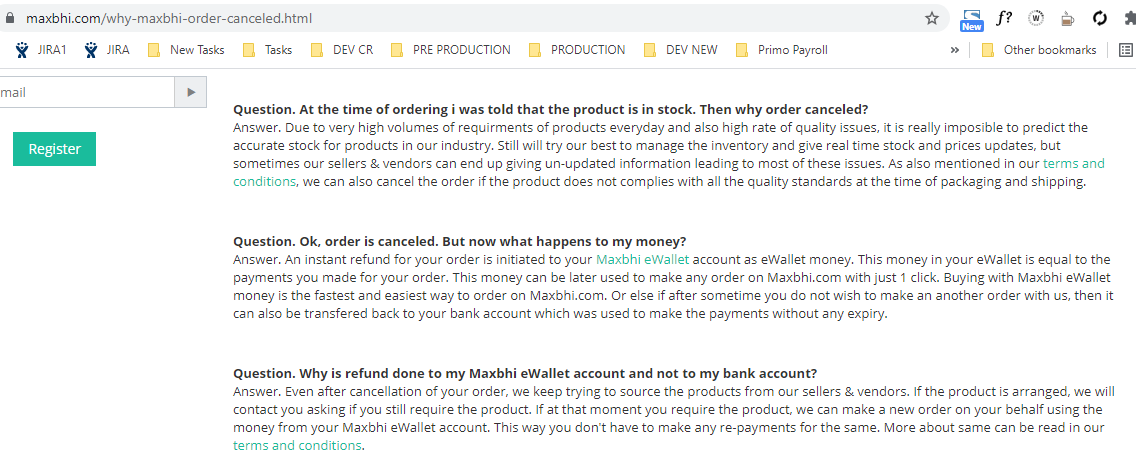Open the coffee cup extension
Image resolution: width=1136 pixels, height=470 pixels.
pyautogui.click(x=1068, y=18)
